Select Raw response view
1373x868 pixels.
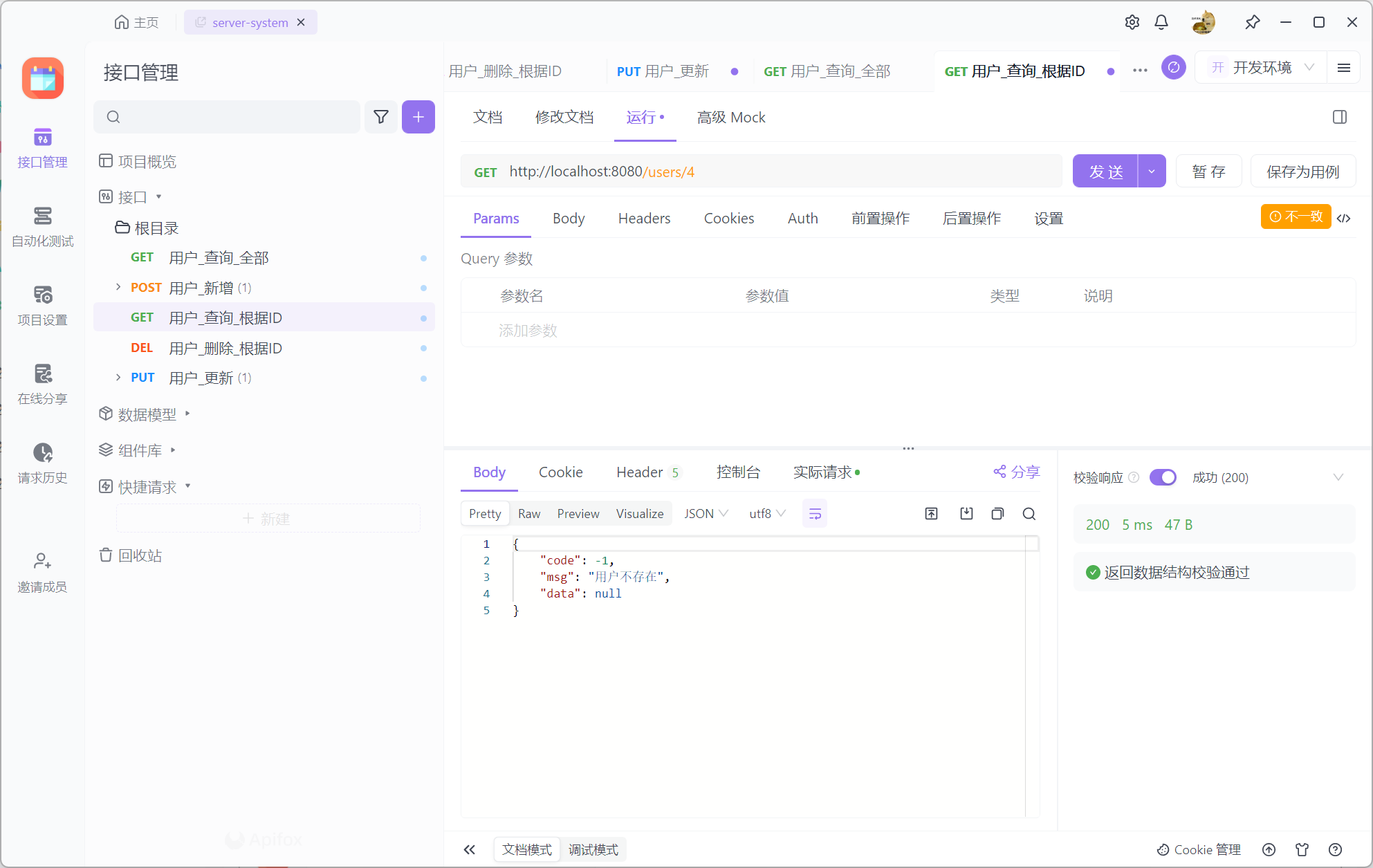[x=529, y=514]
